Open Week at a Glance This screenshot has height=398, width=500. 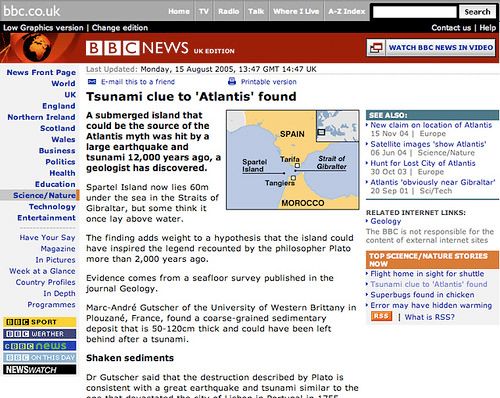tap(42, 271)
